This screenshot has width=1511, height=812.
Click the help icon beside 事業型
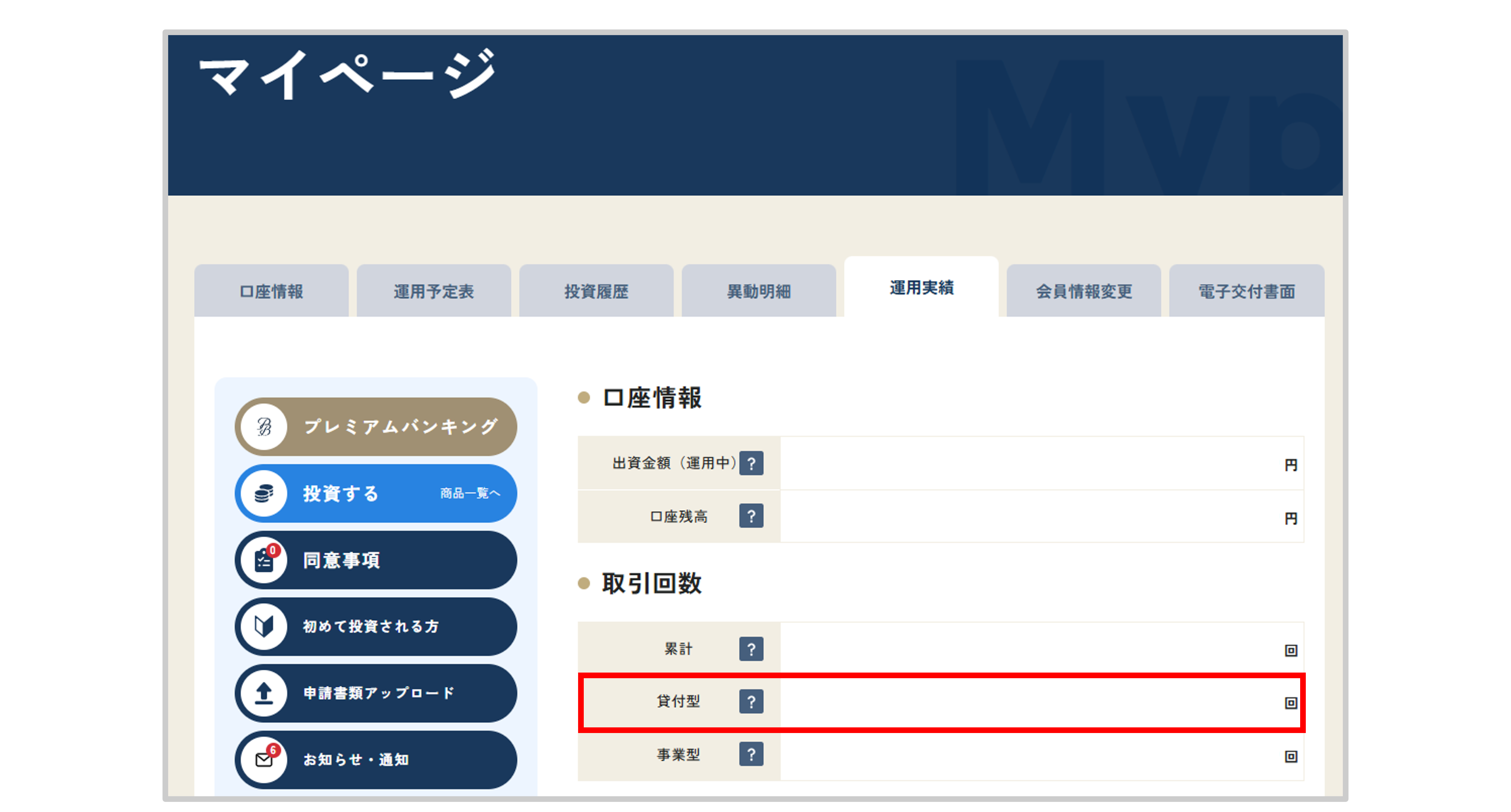[x=751, y=754]
